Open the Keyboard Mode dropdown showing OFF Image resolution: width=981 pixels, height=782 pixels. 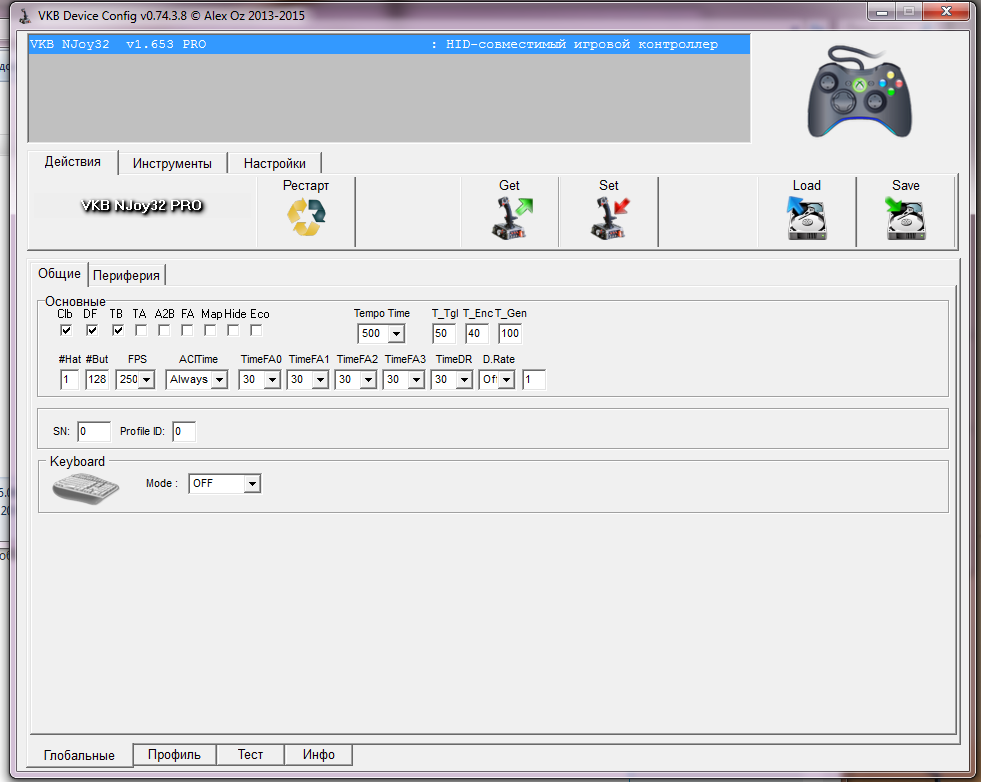point(252,484)
